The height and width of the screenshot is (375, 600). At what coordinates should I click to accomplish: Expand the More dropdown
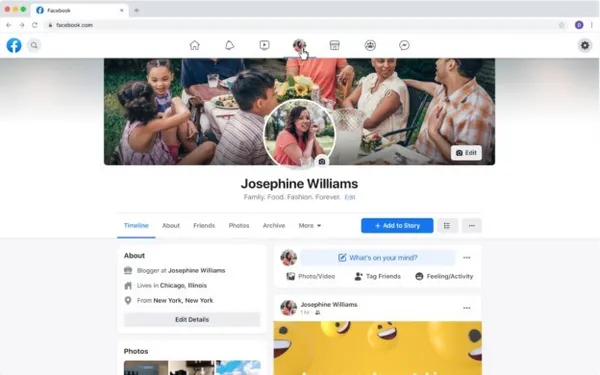coord(310,225)
